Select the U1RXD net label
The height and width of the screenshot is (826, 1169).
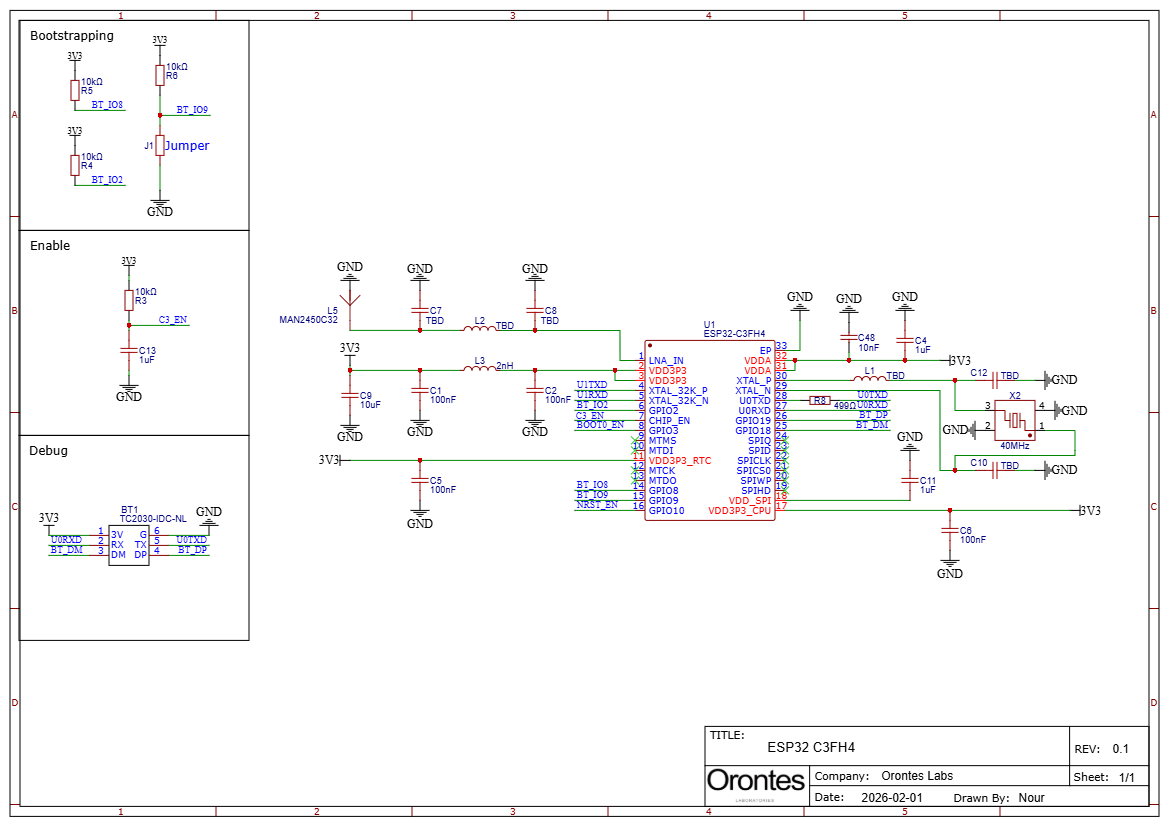(592, 395)
